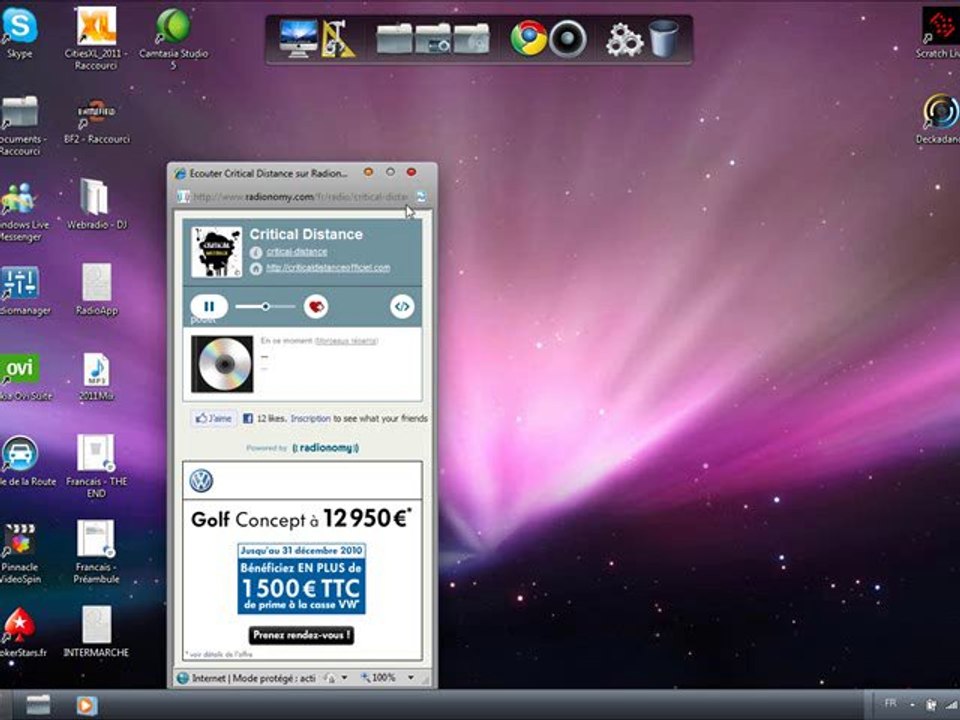Click the Prenez rendez-vous ad button

(x=301, y=635)
